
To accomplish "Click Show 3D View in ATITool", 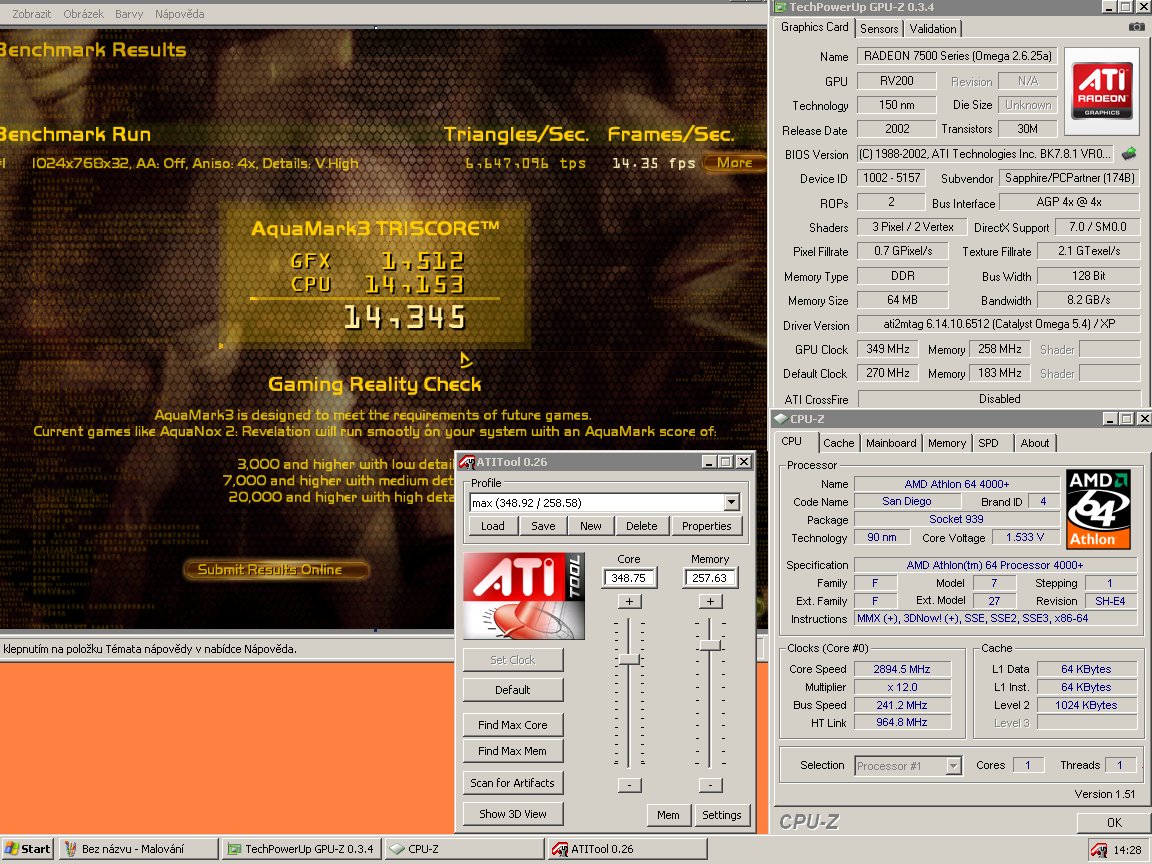I will pyautogui.click(x=513, y=814).
